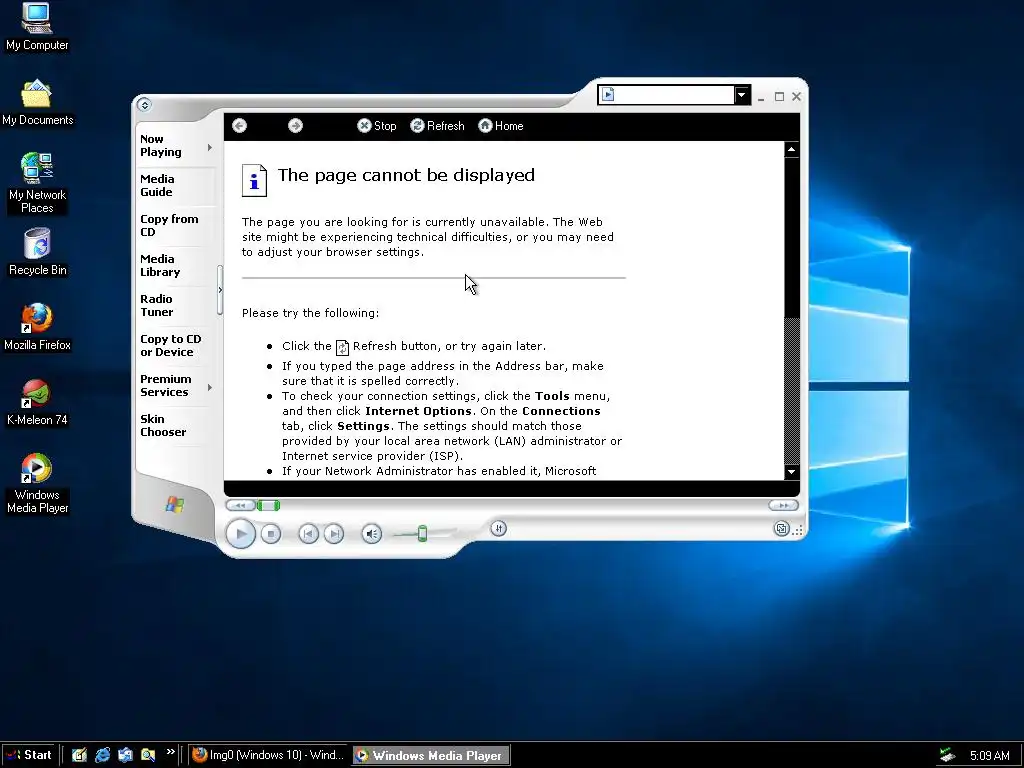Click the 5:09 AM clock
The image size is (1024, 768).
pos(989,756)
